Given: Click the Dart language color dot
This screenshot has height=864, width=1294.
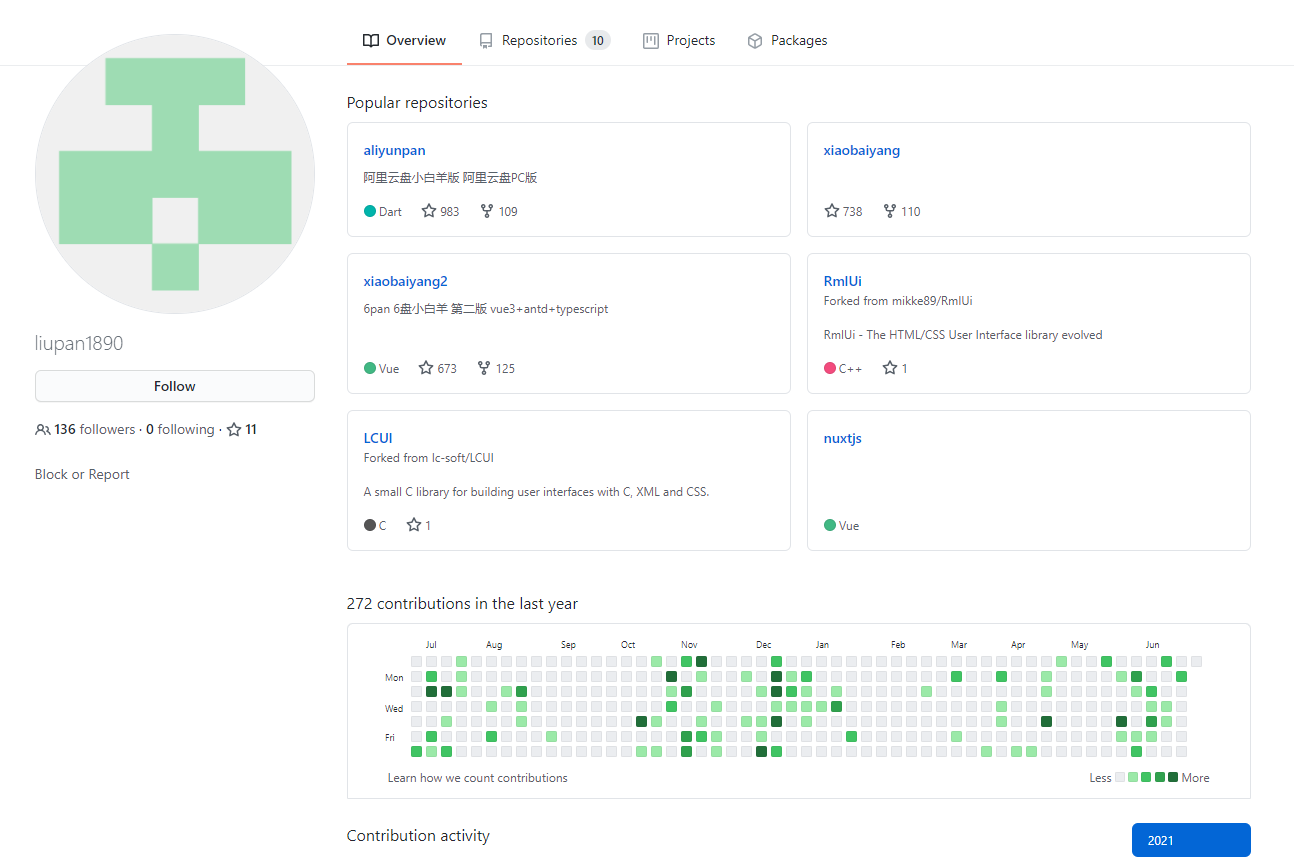Looking at the screenshot, I should [370, 211].
